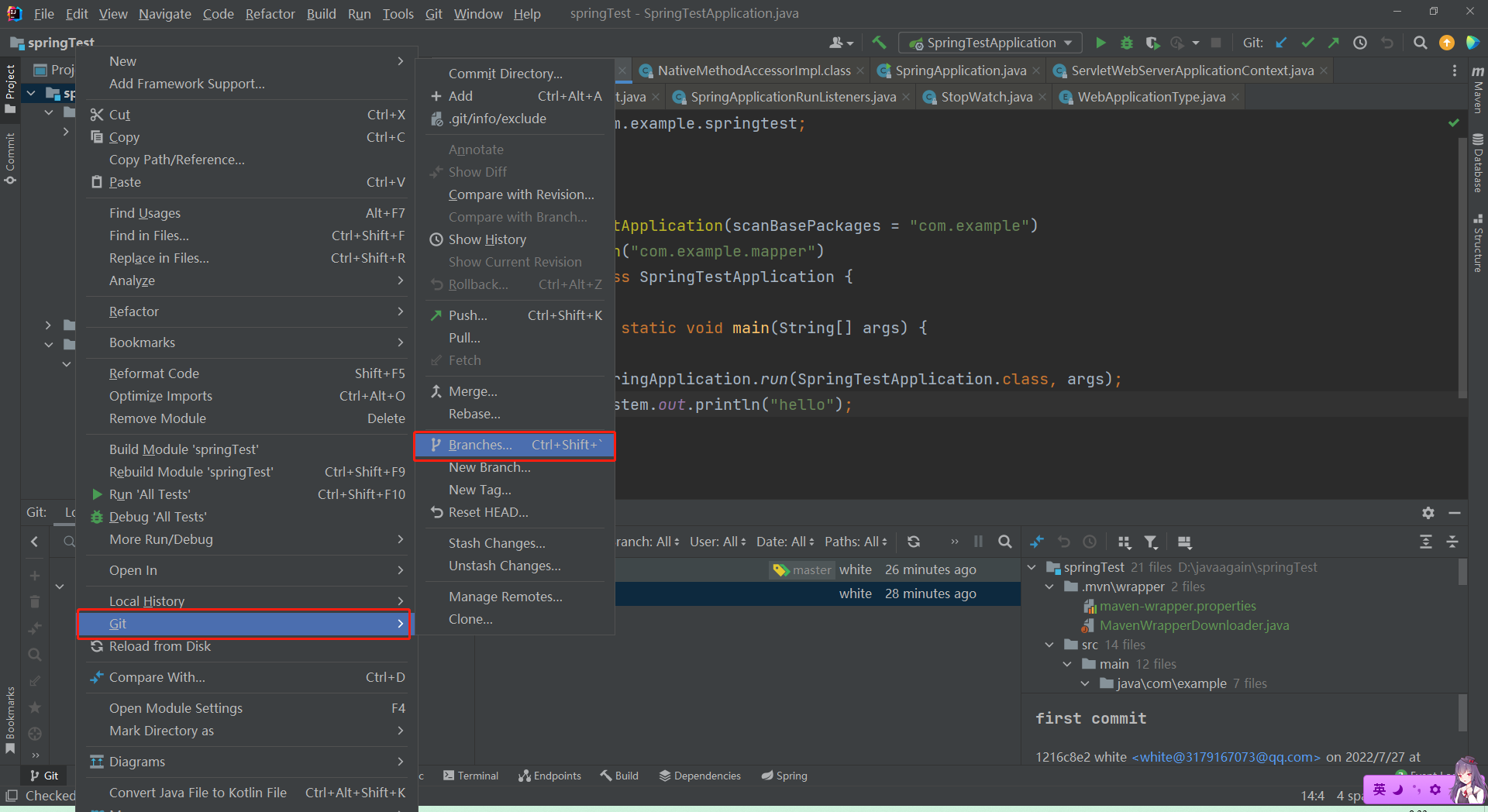Collapse all nodes in changed files tree
The width and height of the screenshot is (1488, 812).
pyautogui.click(x=1452, y=542)
